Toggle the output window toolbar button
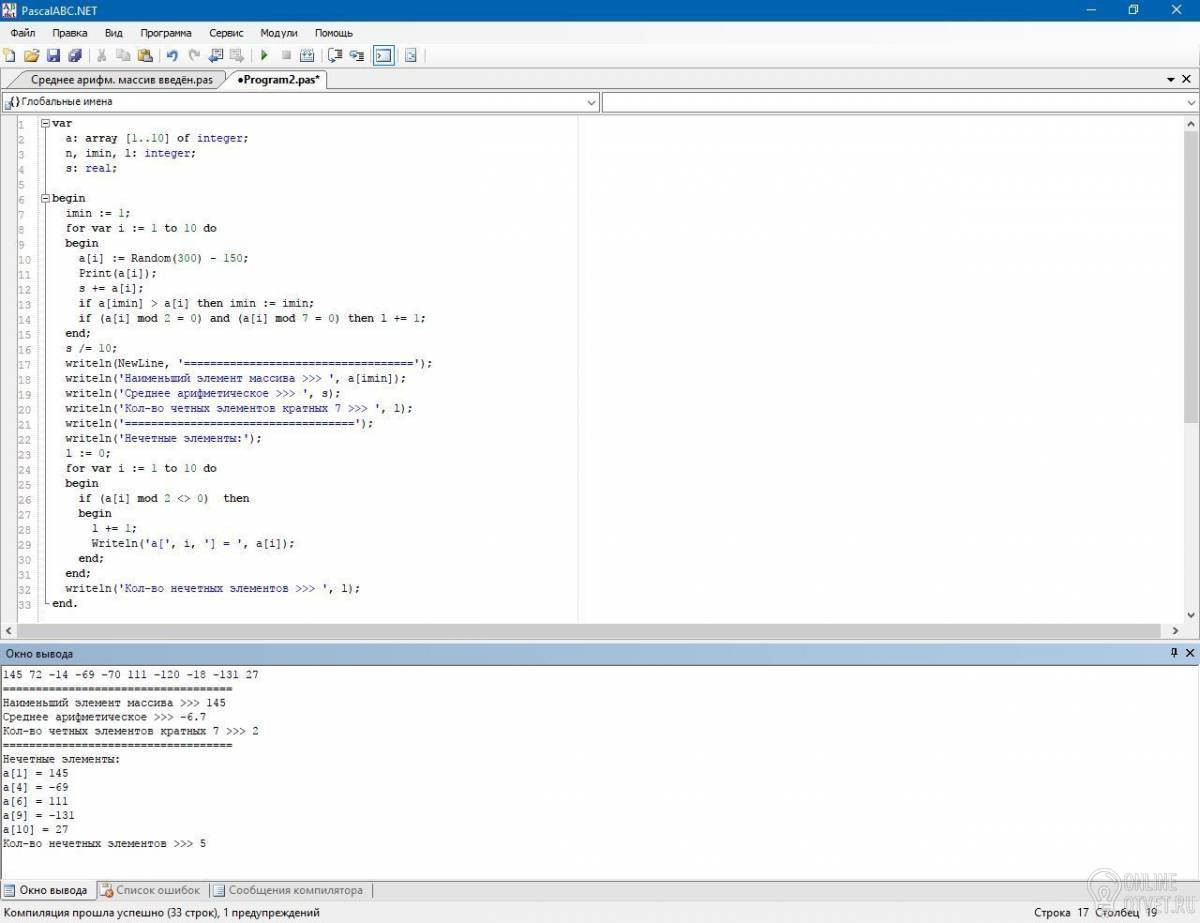The width and height of the screenshot is (1200, 923). point(383,56)
